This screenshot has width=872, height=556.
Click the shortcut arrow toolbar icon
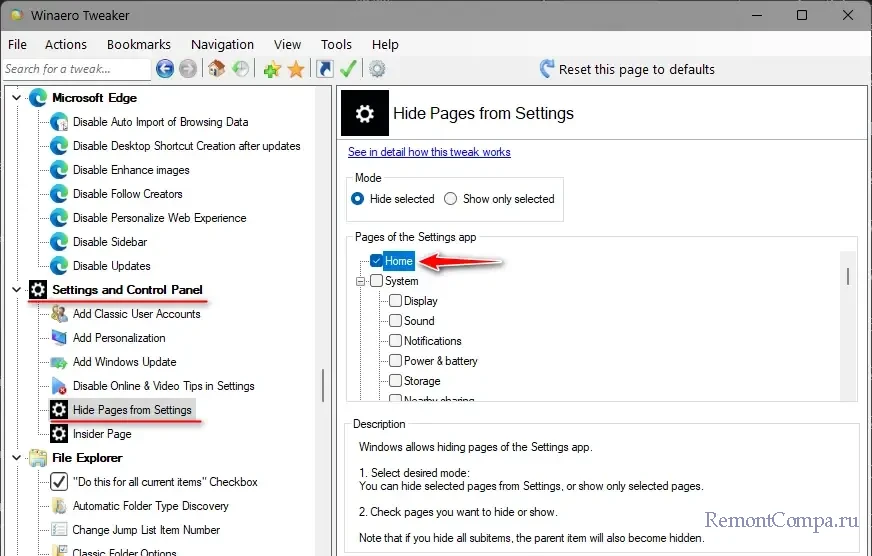point(324,69)
